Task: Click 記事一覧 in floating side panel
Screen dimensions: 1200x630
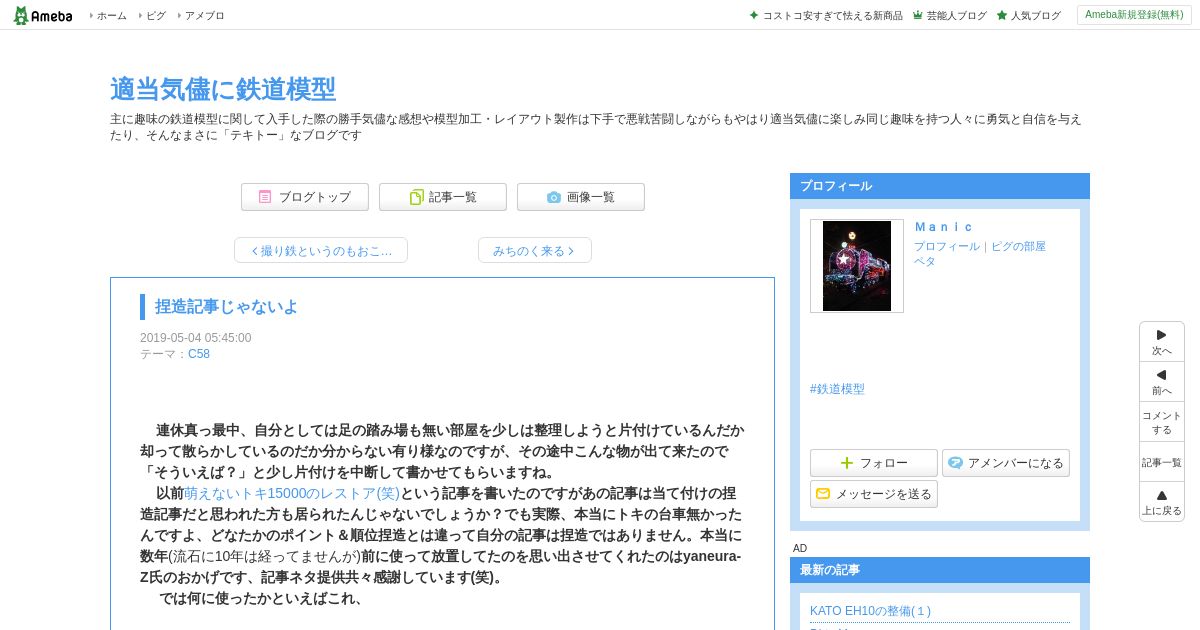Action: [x=1162, y=462]
